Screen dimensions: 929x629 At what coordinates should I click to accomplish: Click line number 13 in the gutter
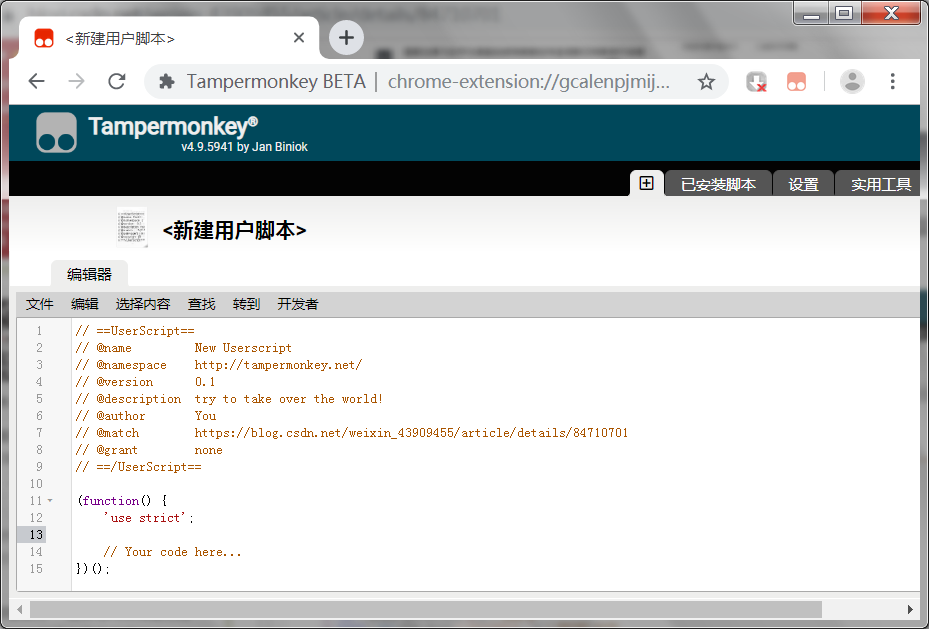36,535
